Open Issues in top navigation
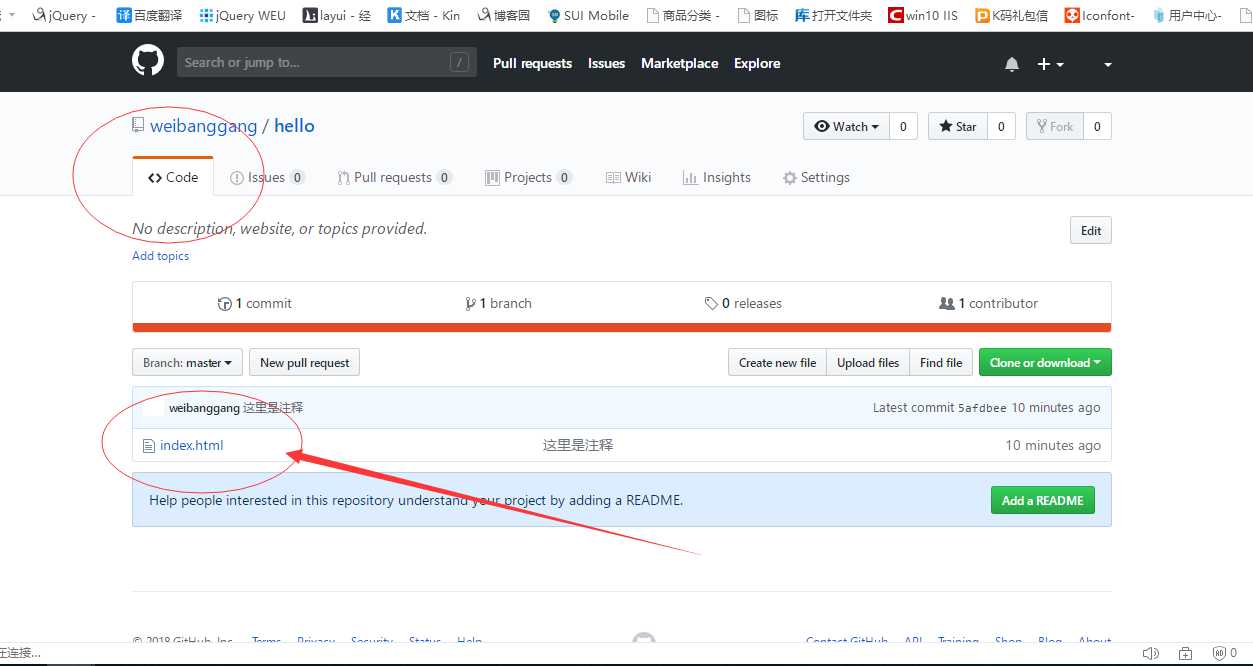This screenshot has width=1253, height=666. 606,63
